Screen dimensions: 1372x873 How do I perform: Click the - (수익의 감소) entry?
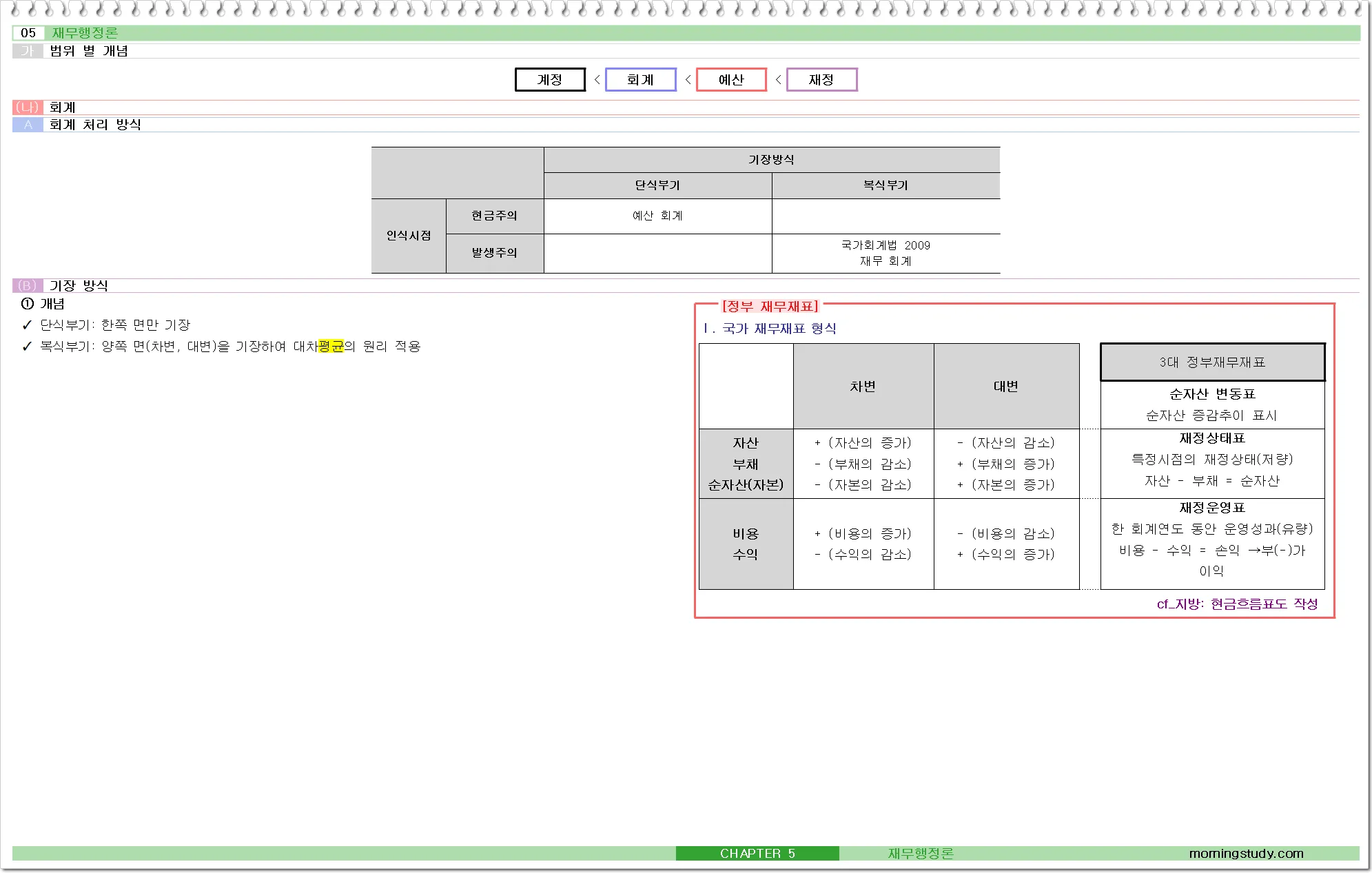[863, 554]
